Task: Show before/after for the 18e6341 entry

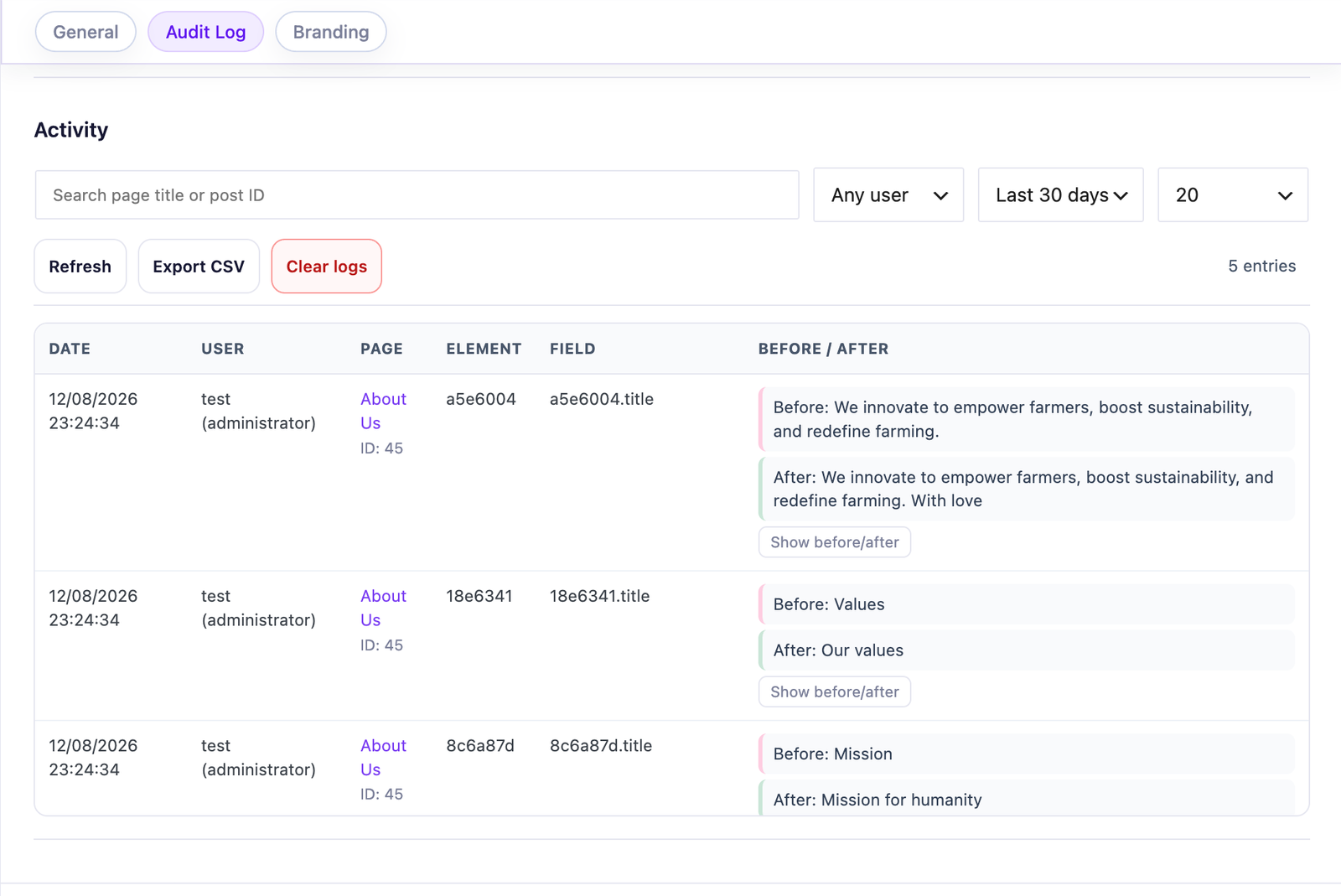Action: pos(835,692)
